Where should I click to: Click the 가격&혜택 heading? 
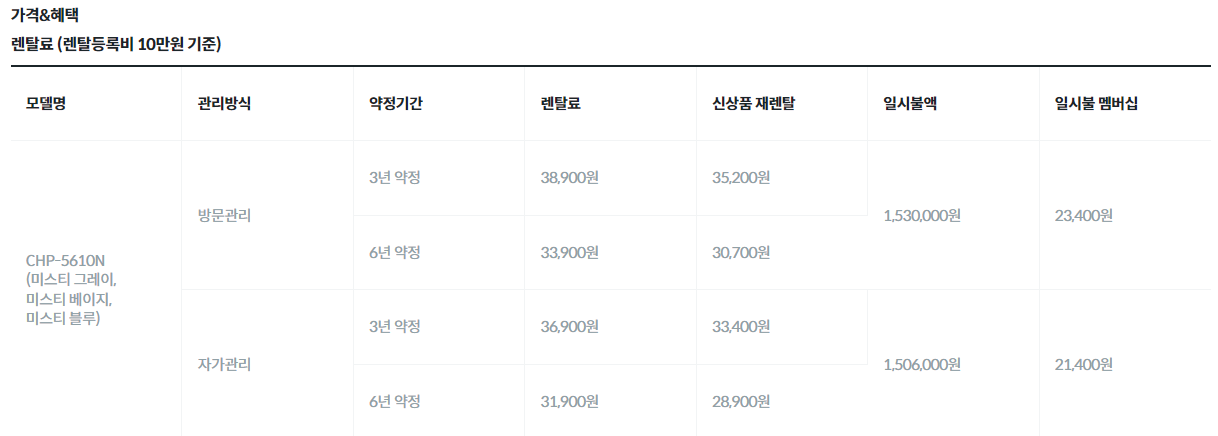click(x=45, y=15)
